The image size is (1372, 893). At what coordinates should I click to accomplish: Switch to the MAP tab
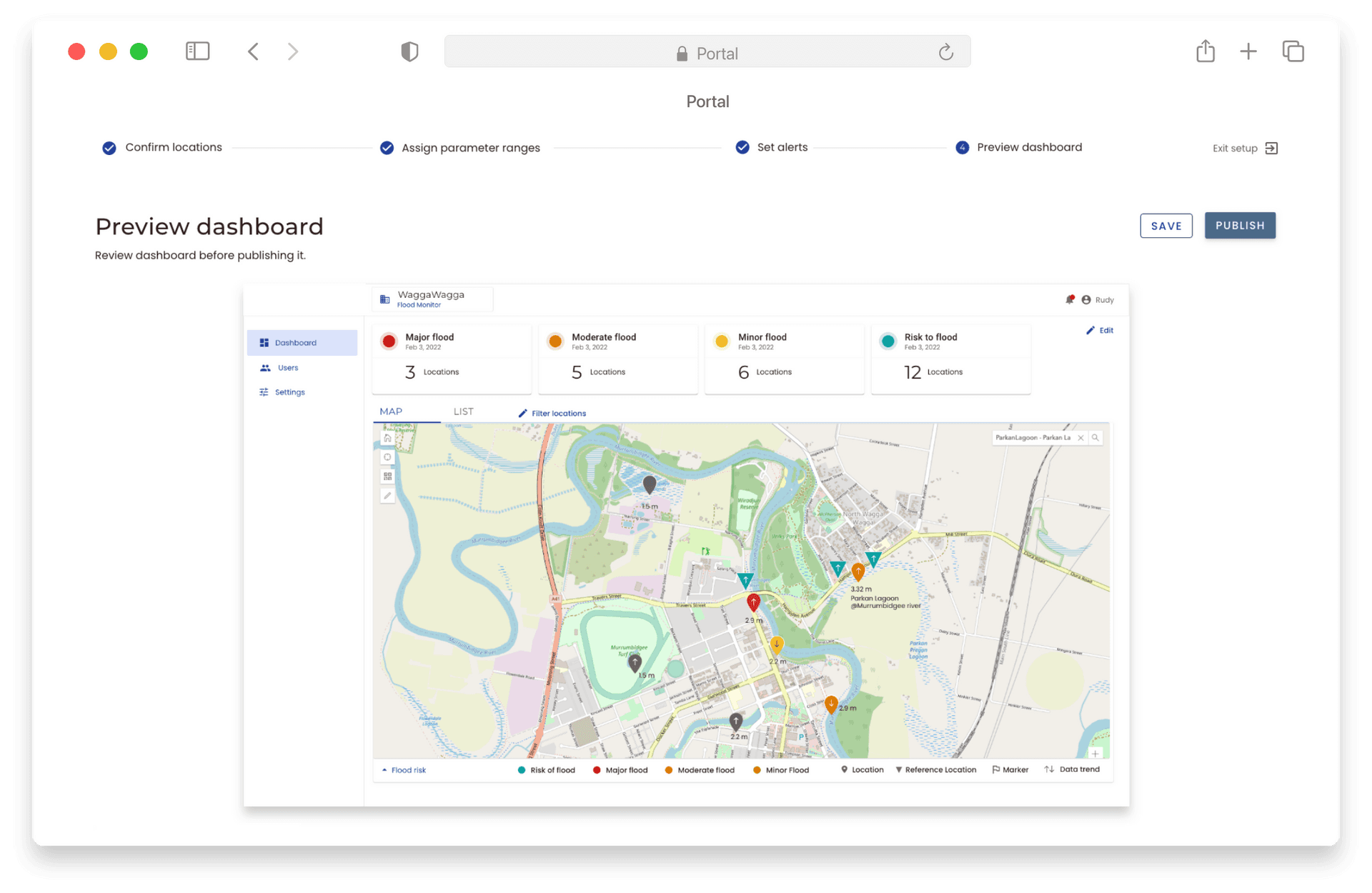[391, 411]
